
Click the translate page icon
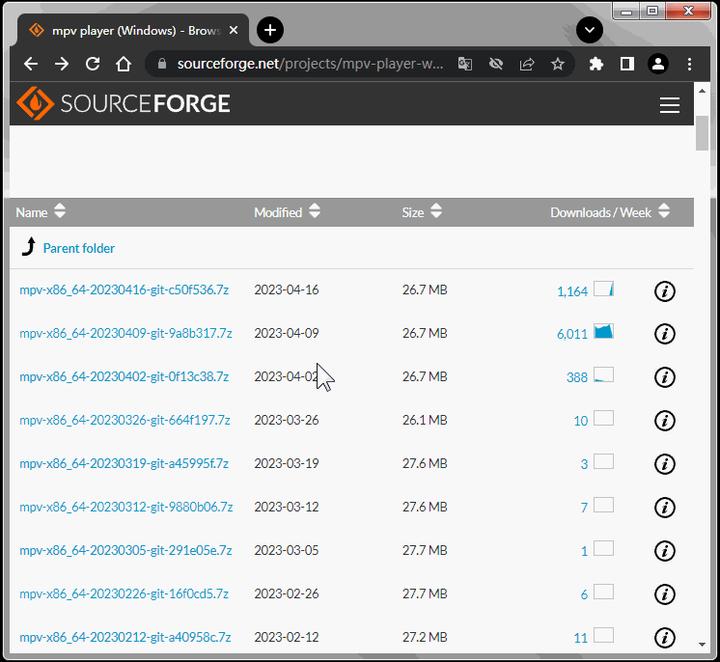[465, 64]
